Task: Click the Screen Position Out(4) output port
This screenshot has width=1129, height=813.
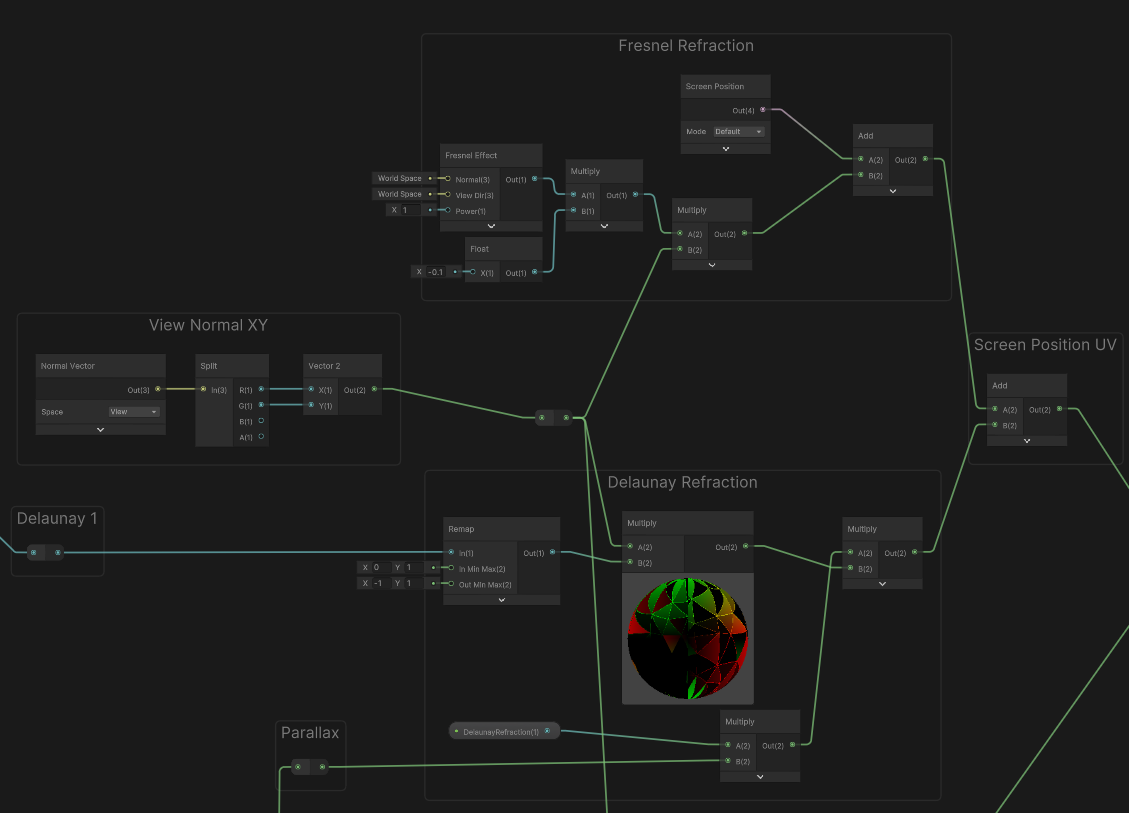Action: click(x=764, y=109)
